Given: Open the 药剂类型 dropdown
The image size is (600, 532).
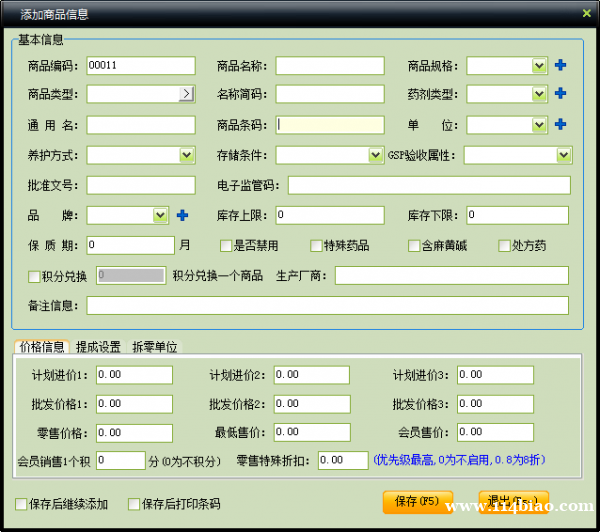Looking at the screenshot, I should click(x=539, y=94).
